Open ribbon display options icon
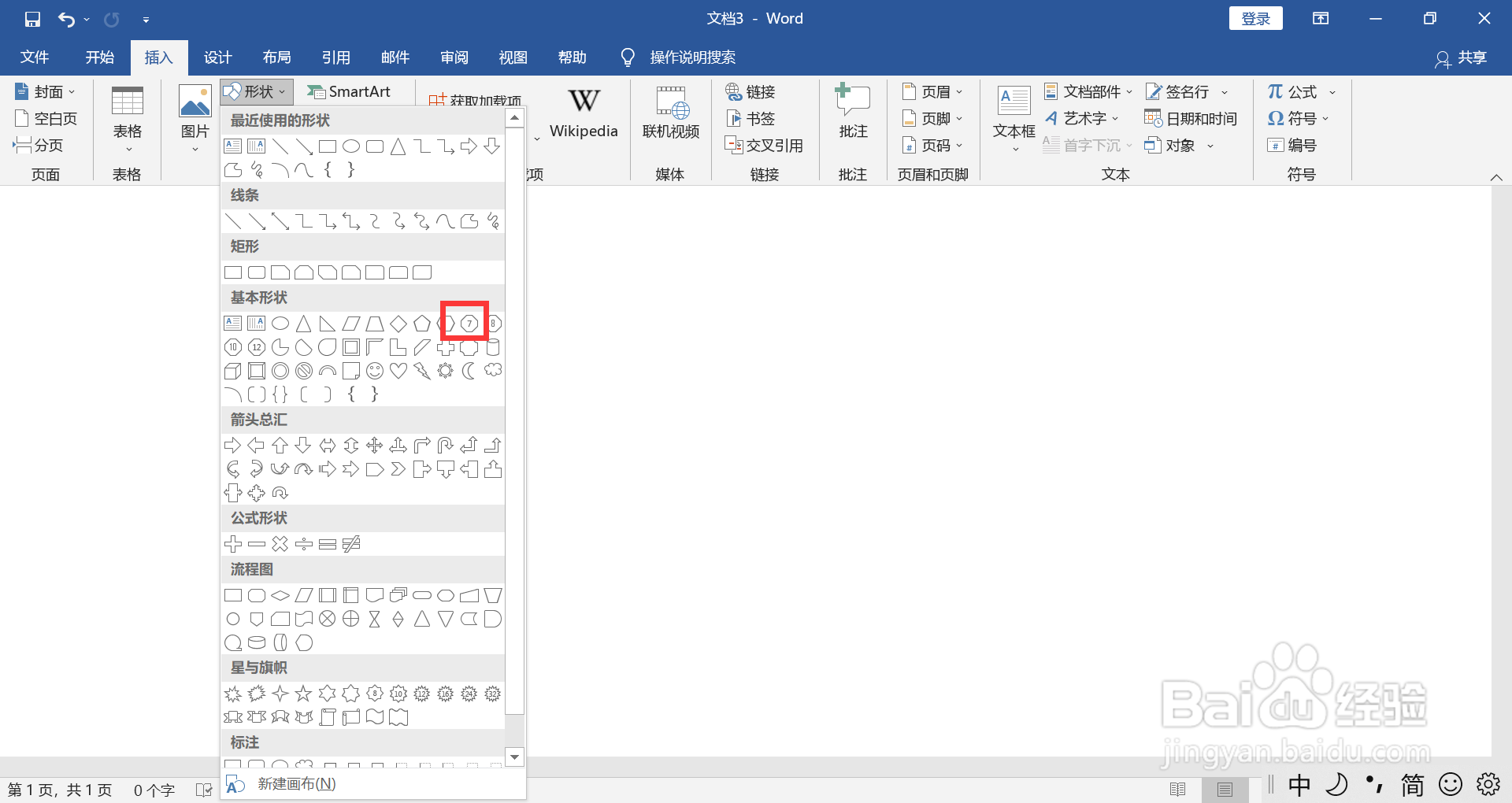 click(1321, 19)
